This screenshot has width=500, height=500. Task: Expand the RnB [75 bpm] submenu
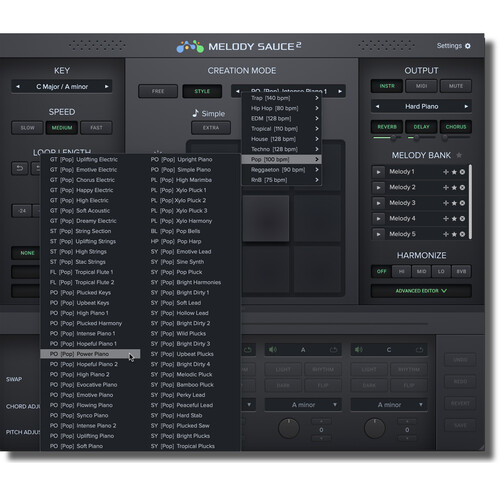[282, 180]
